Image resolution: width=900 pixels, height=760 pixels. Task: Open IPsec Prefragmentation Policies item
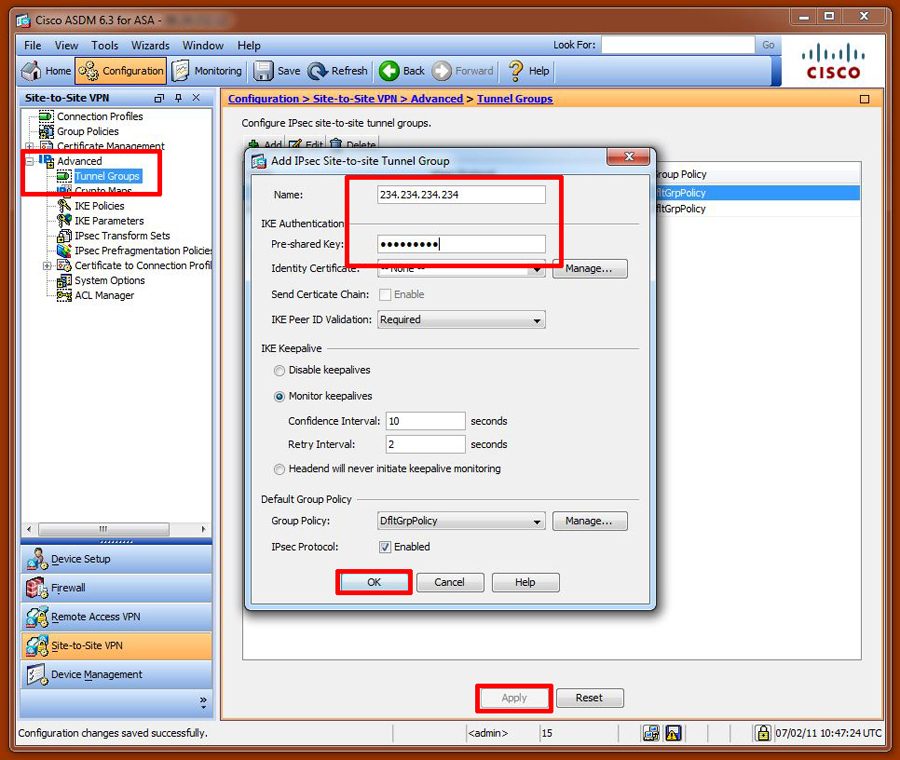143,251
